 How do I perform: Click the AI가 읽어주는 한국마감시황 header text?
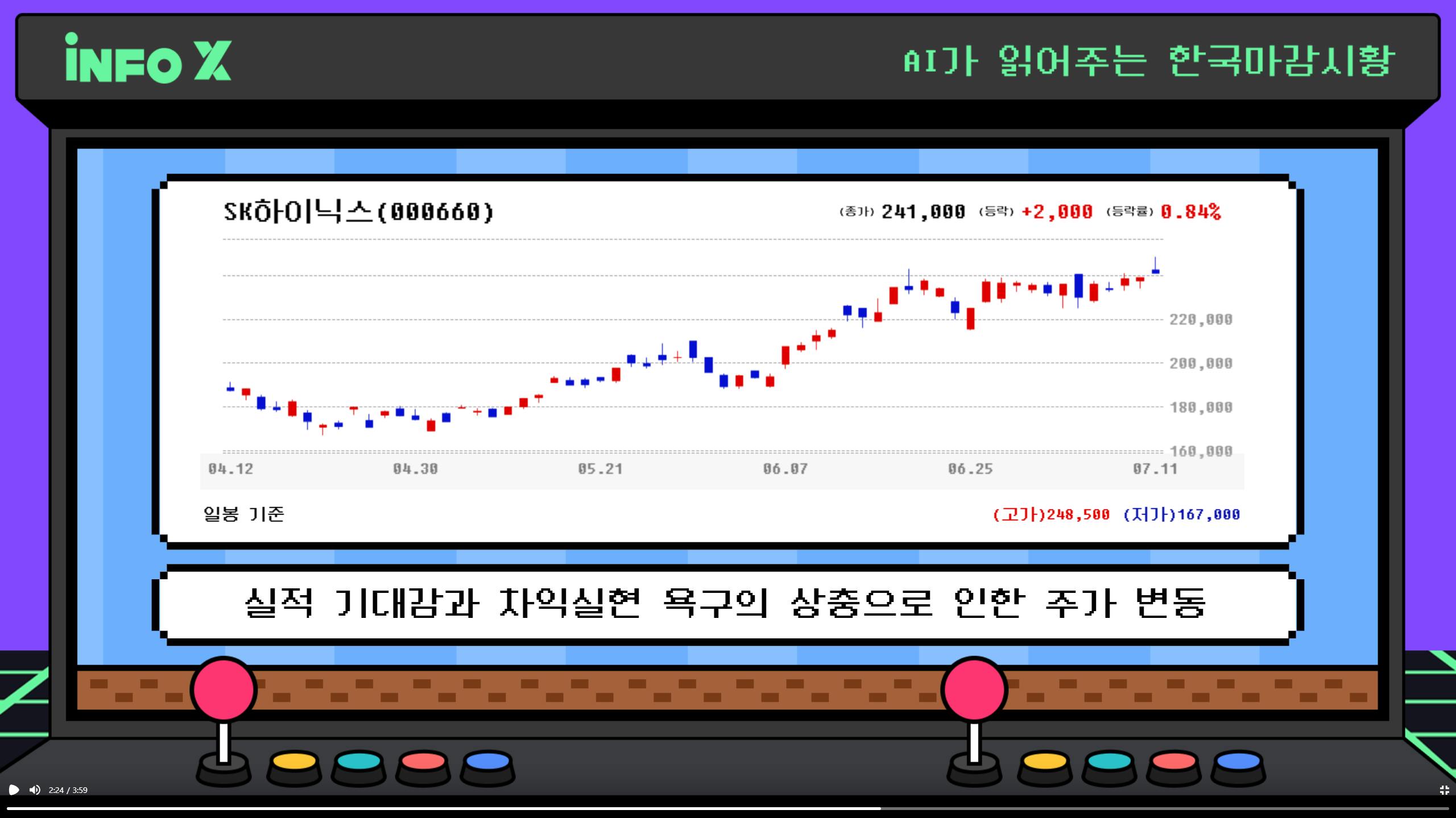click(x=1149, y=60)
